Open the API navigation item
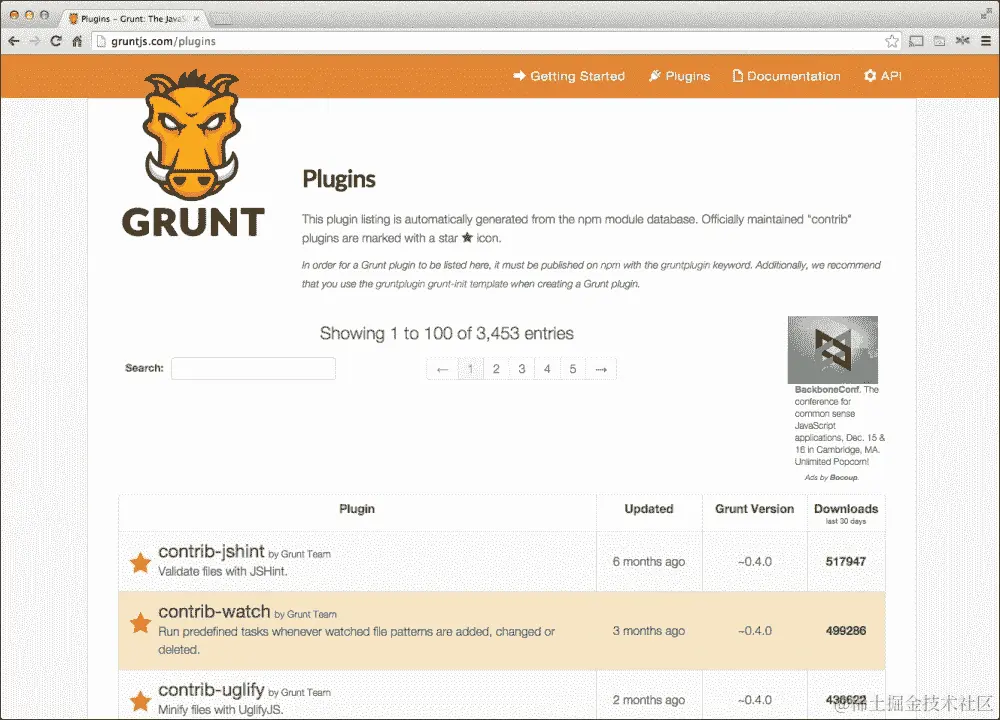1000x720 pixels. (x=883, y=76)
